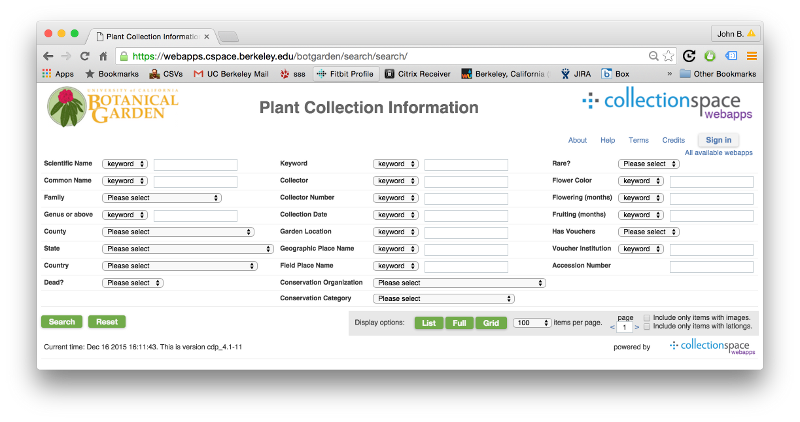Open the Family Please select dropdown

[162, 198]
